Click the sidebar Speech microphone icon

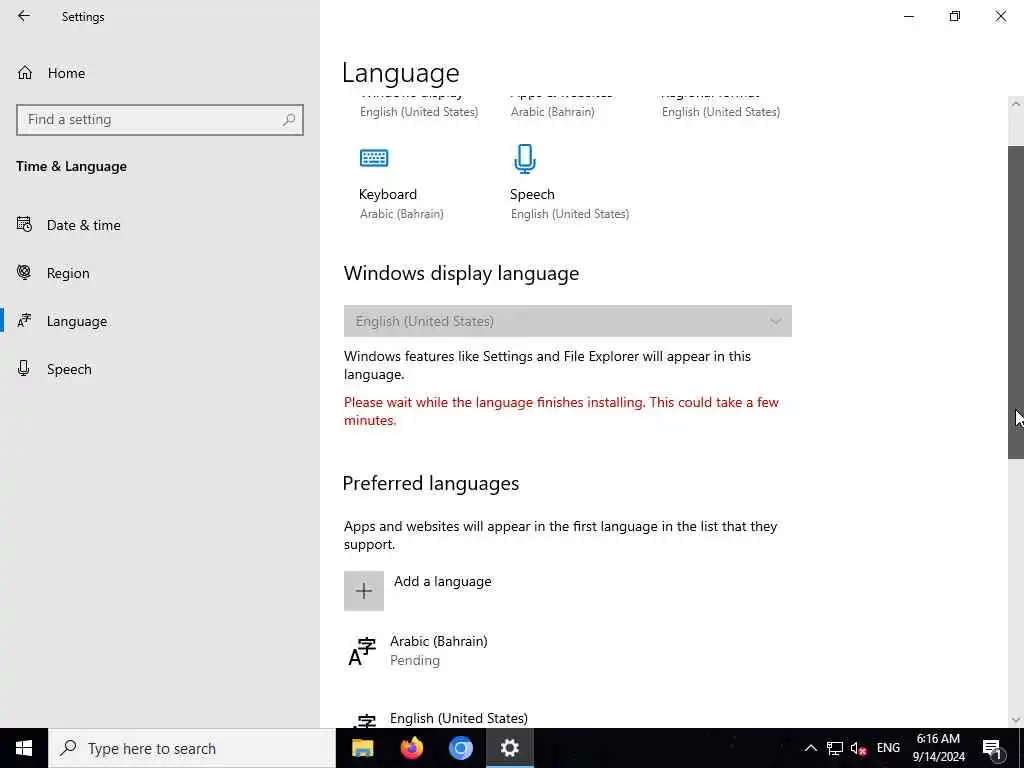24,368
